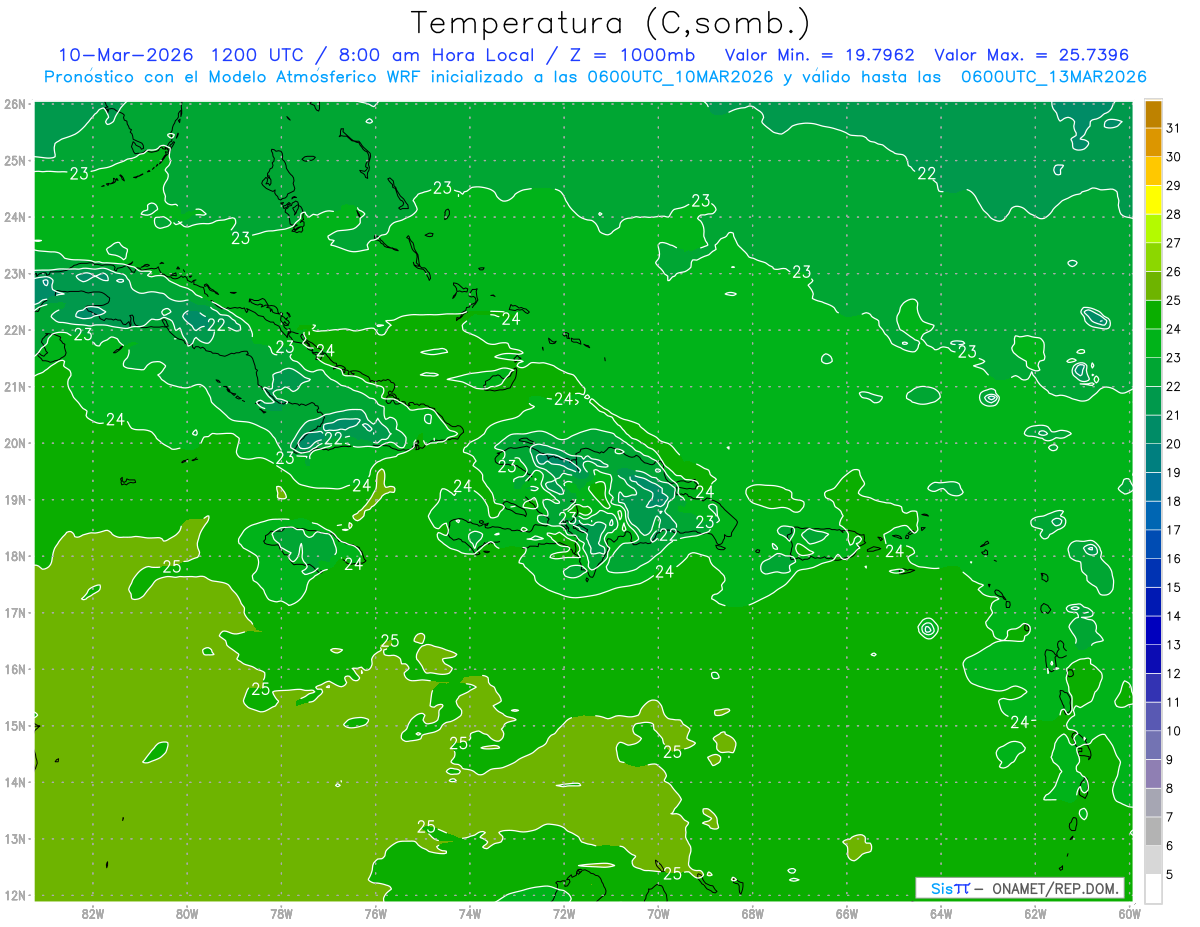Click the colorbar label '17'

[1173, 530]
